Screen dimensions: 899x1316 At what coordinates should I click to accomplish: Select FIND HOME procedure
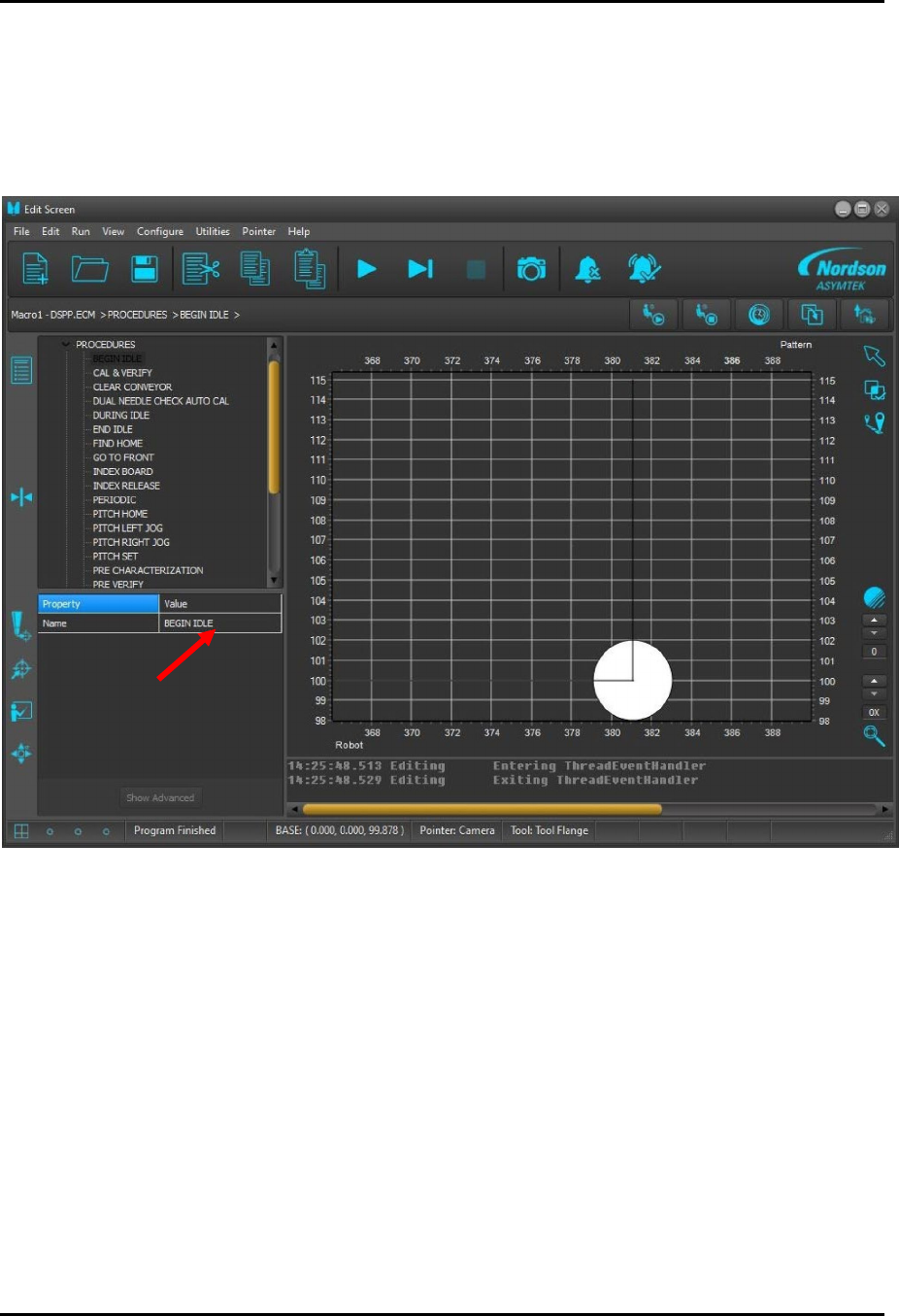click(117, 443)
